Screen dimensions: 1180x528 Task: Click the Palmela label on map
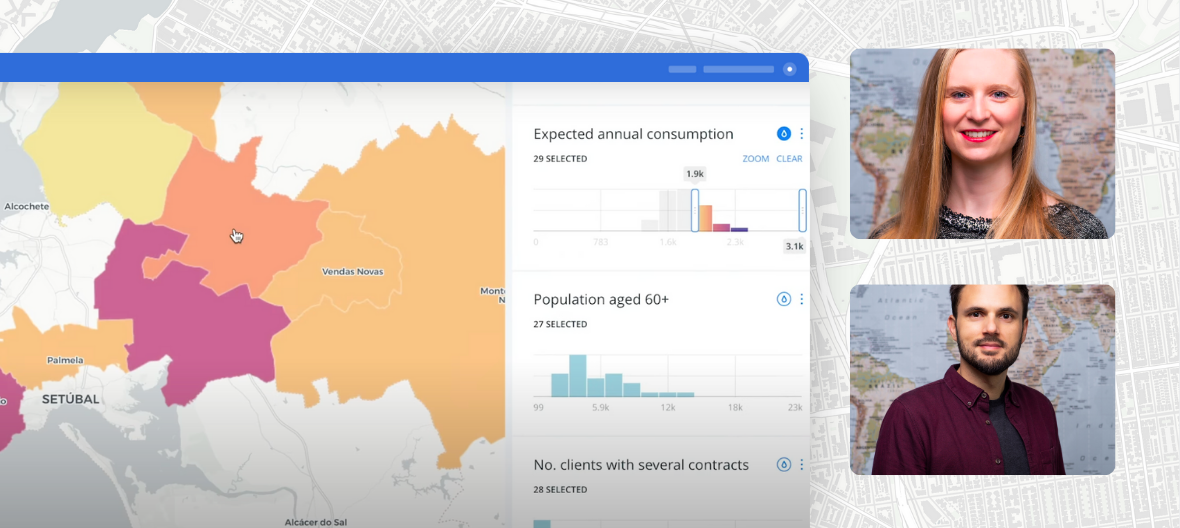(65, 360)
